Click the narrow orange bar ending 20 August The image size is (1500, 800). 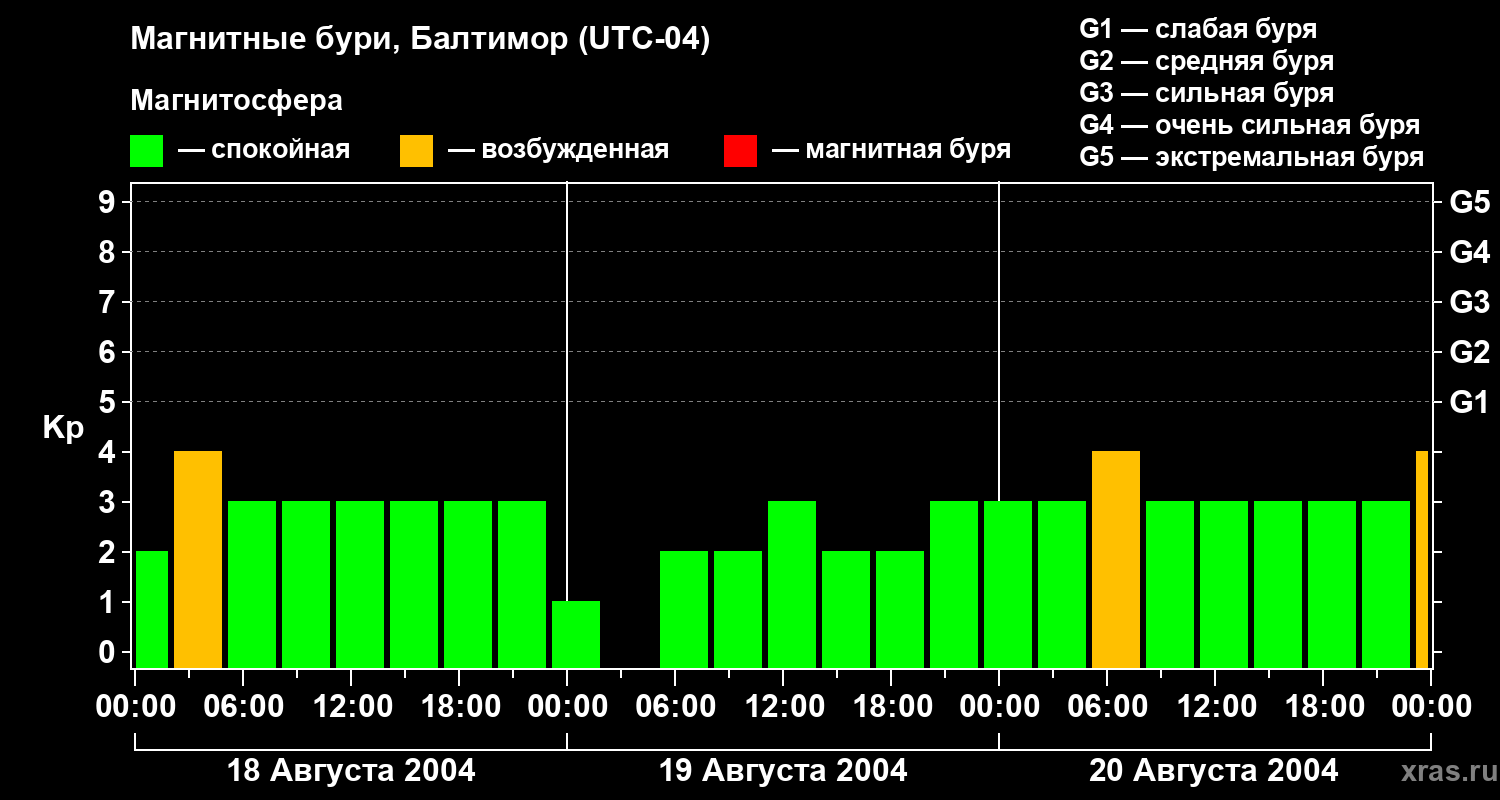coord(1422,560)
